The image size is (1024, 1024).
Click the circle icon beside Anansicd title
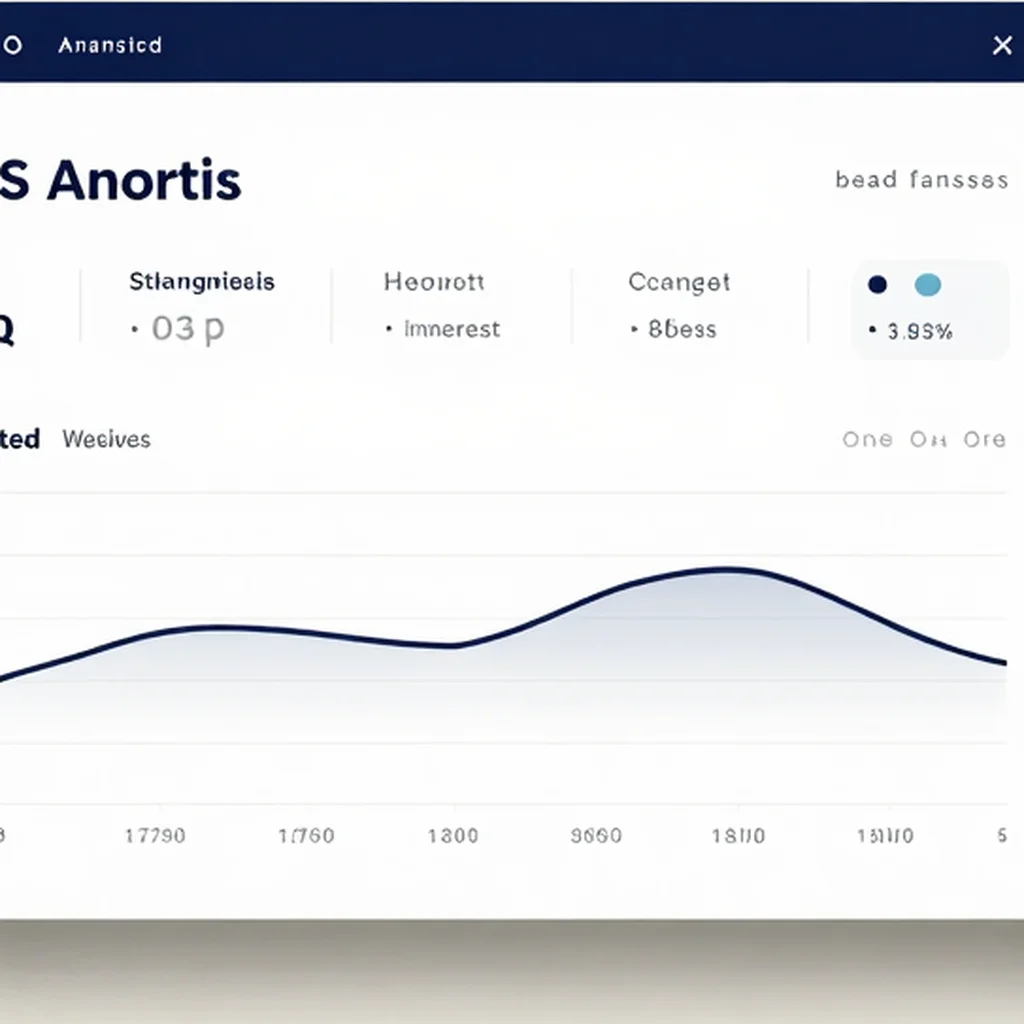click(x=12, y=45)
